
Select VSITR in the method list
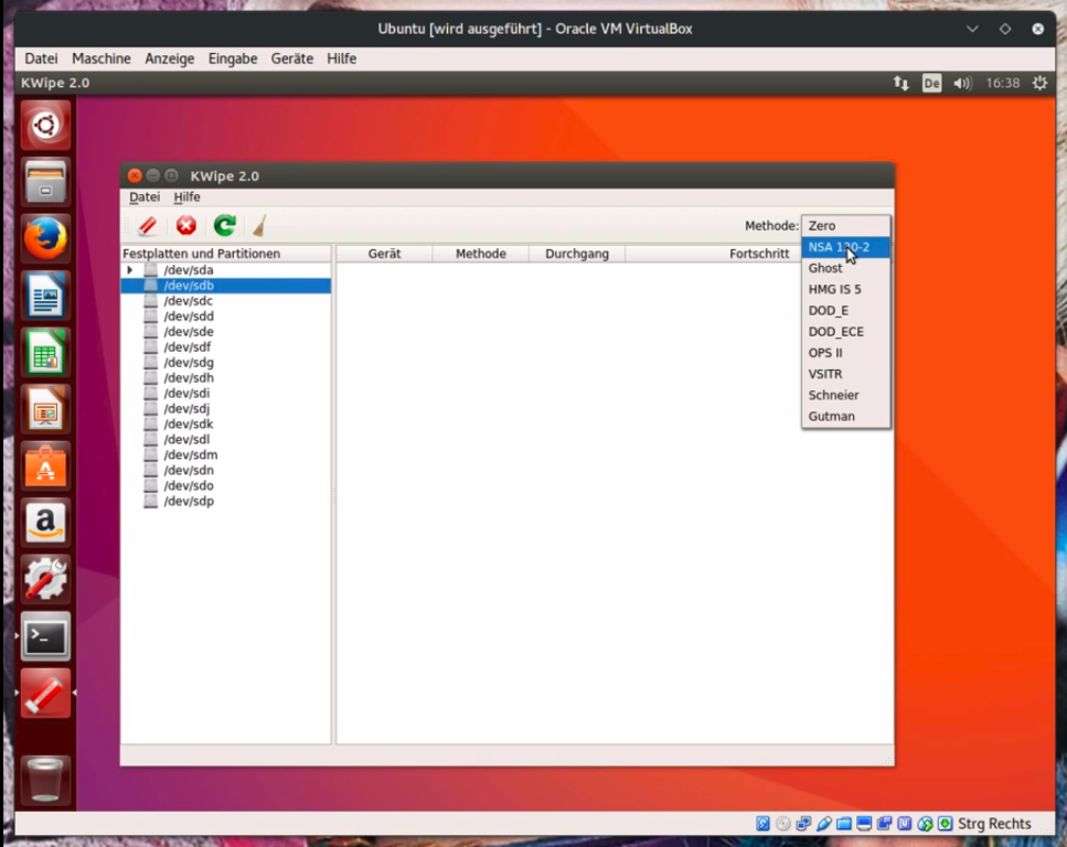[825, 374]
